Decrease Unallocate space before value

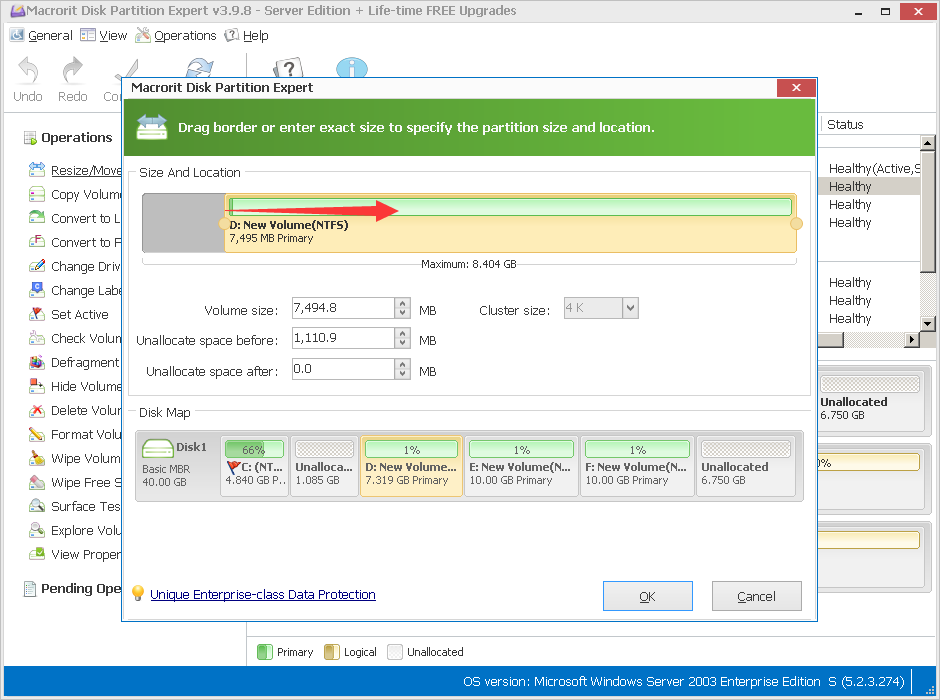403,343
